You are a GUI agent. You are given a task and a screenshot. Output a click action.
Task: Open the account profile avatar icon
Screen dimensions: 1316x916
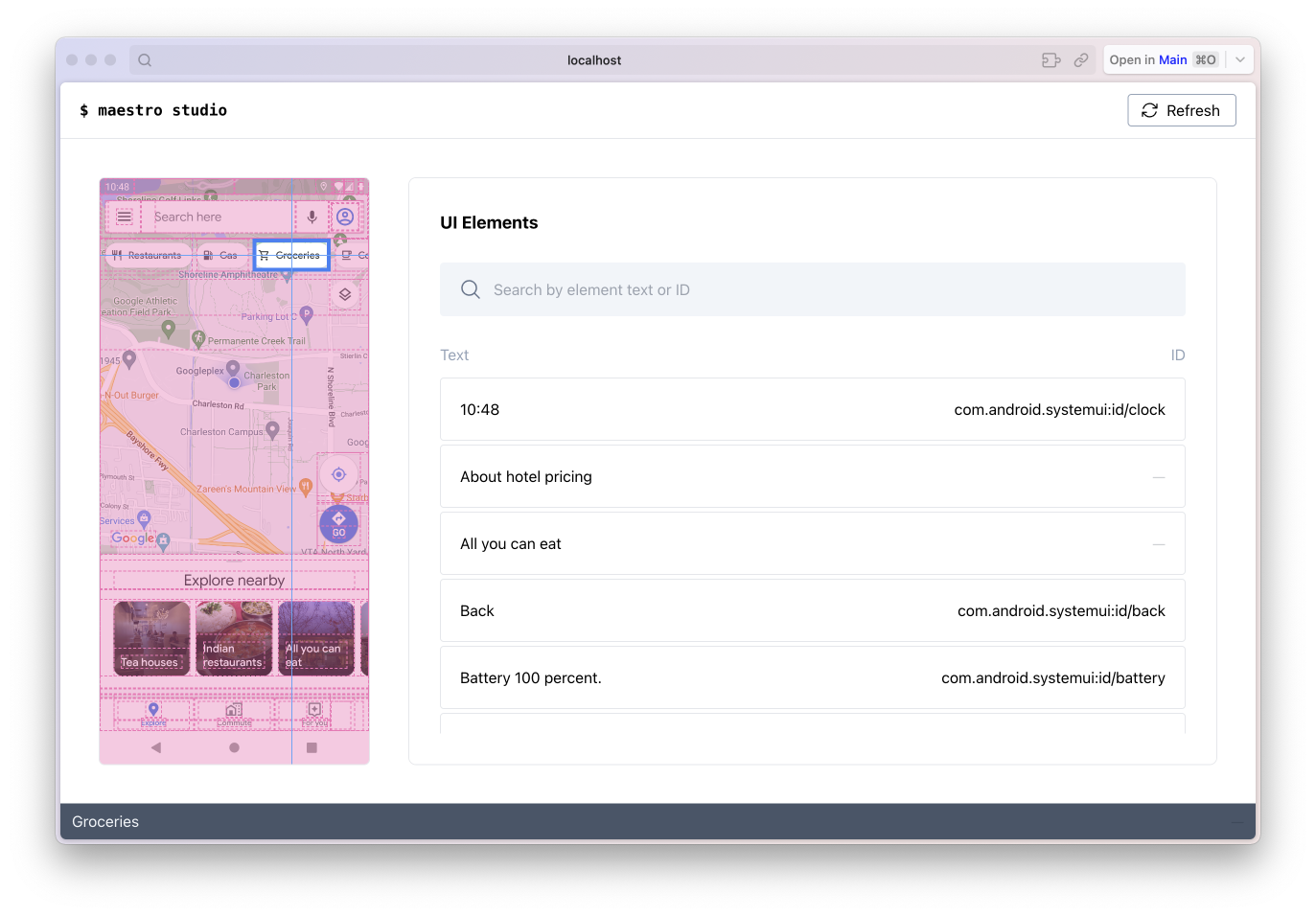(345, 217)
